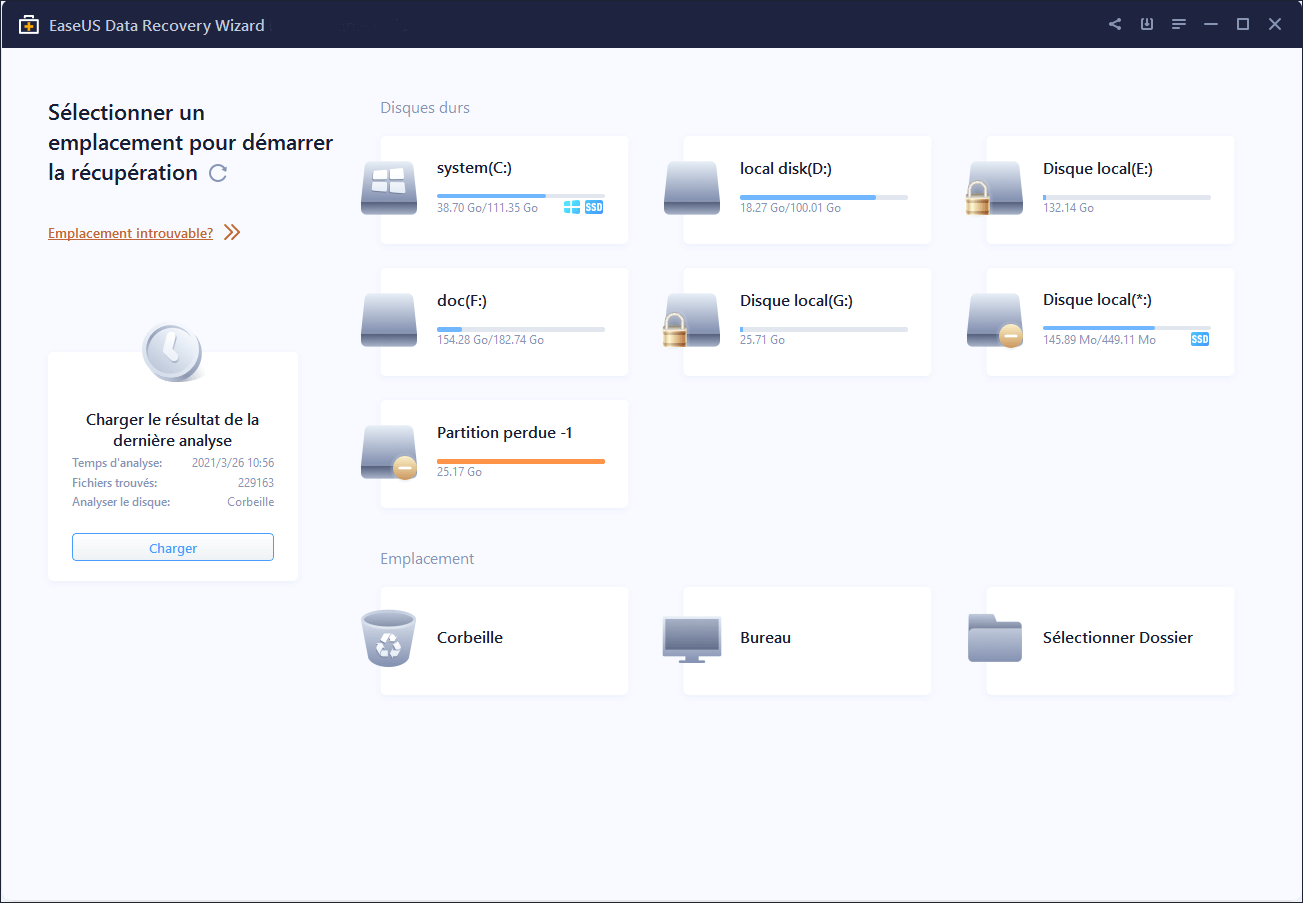Screen dimensions: 1303x903
Task: Click the doc(F:) usage bar
Action: [x=521, y=329]
